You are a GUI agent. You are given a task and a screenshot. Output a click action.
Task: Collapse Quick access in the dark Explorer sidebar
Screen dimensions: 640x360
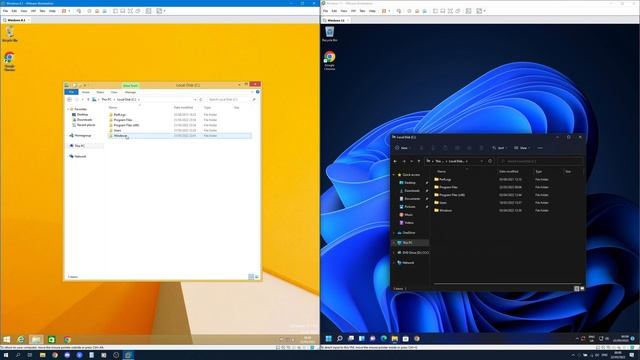(x=394, y=175)
